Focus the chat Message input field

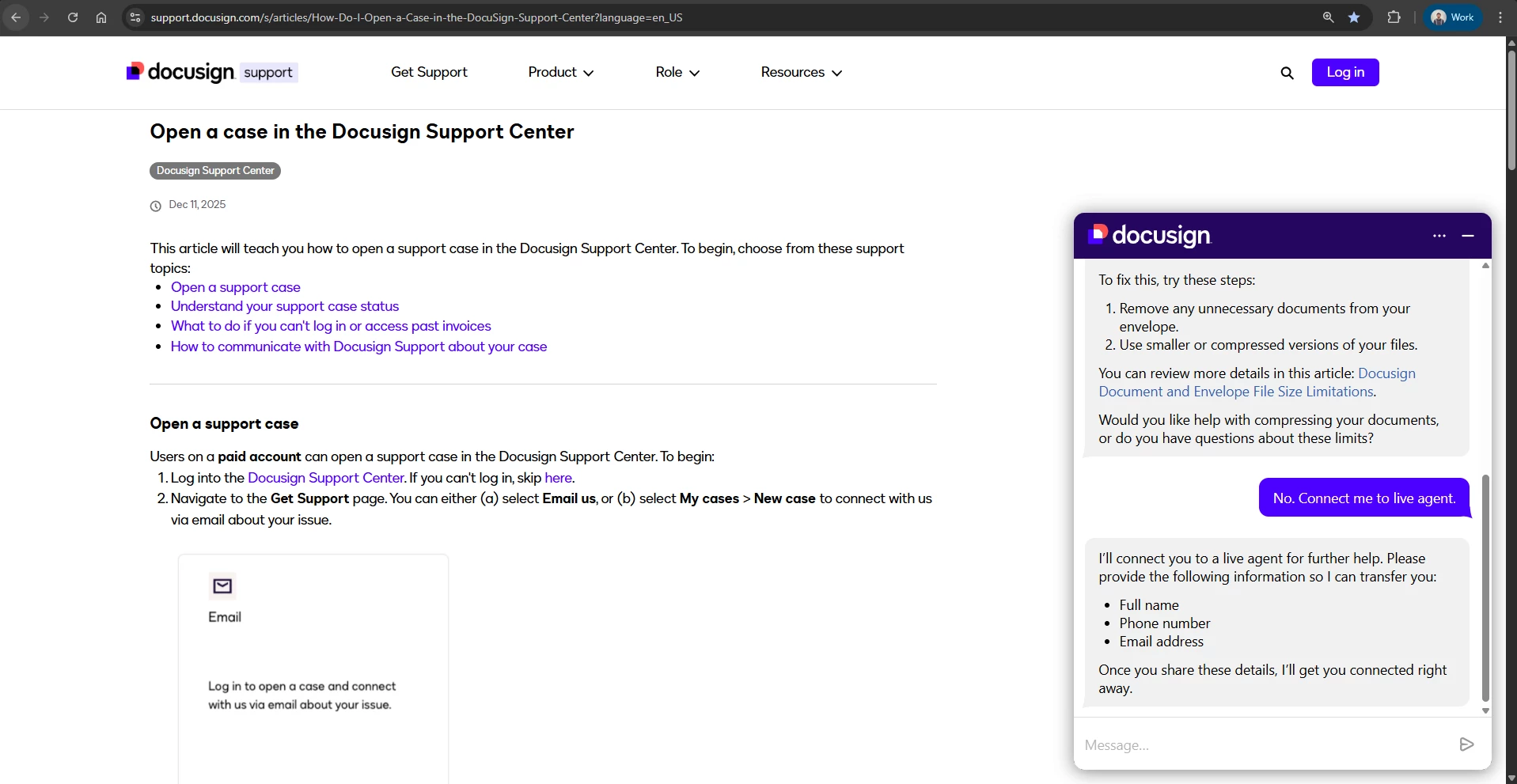pos(1266,744)
